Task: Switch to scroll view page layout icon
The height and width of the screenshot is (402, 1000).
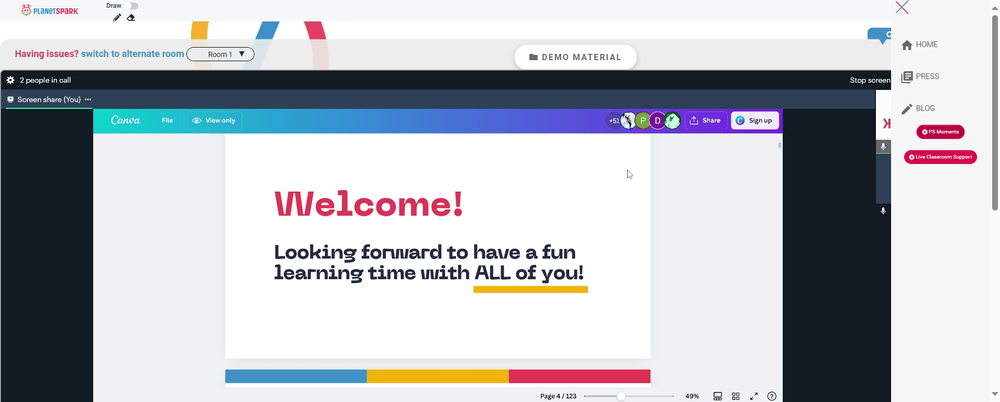Action: pos(717,396)
